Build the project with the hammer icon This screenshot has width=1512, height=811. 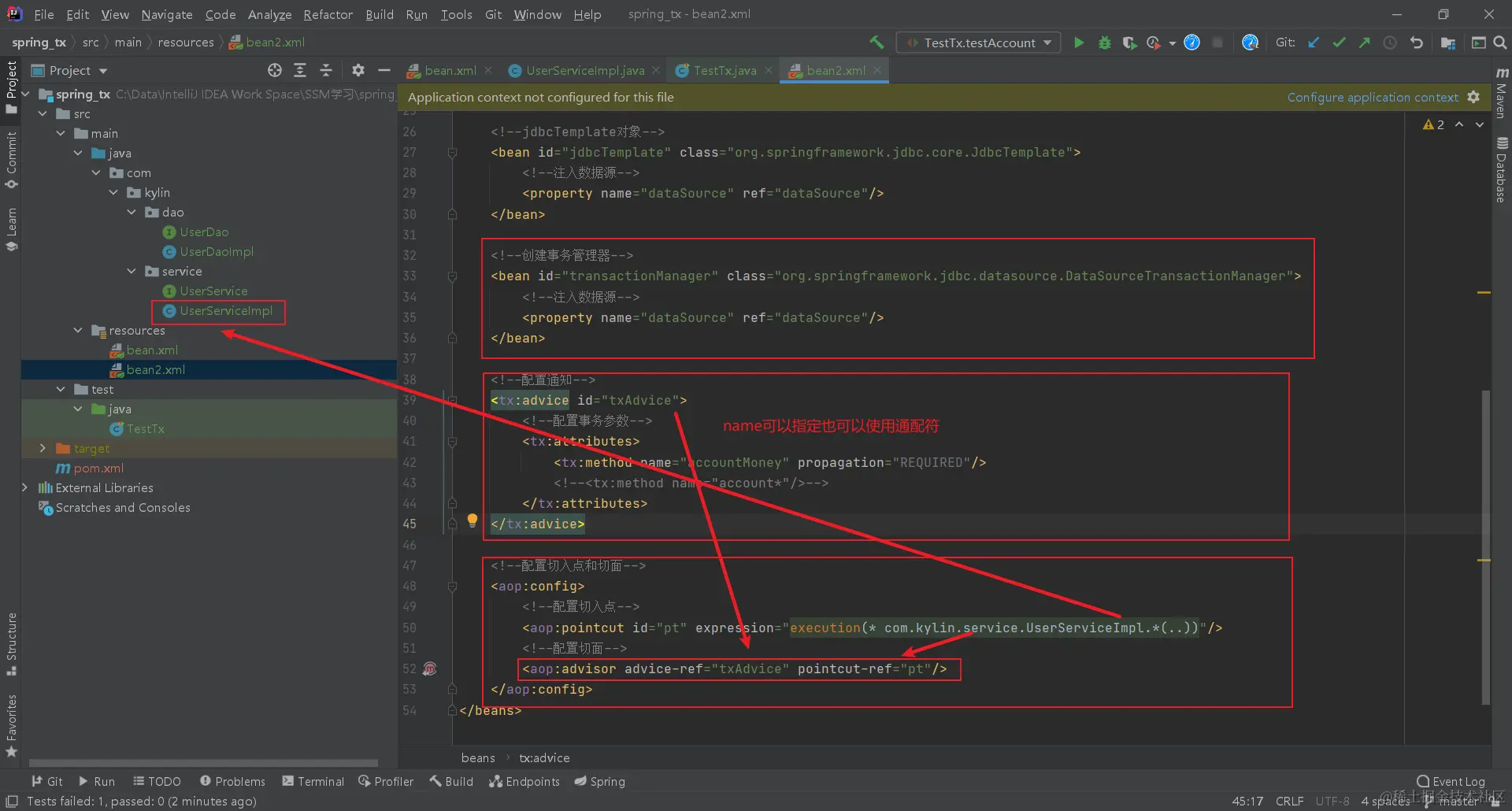click(876, 43)
